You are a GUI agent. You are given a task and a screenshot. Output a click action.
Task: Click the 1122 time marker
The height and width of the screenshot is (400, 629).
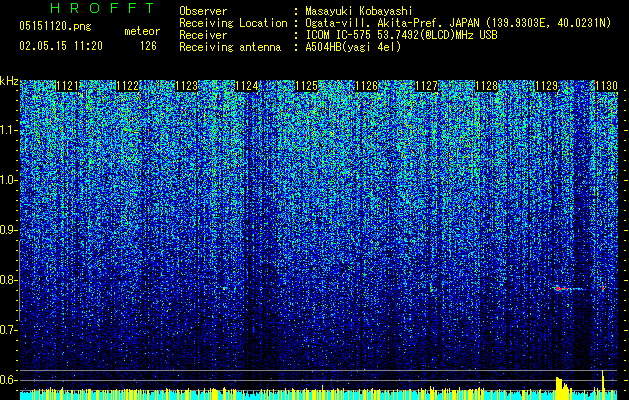point(128,86)
